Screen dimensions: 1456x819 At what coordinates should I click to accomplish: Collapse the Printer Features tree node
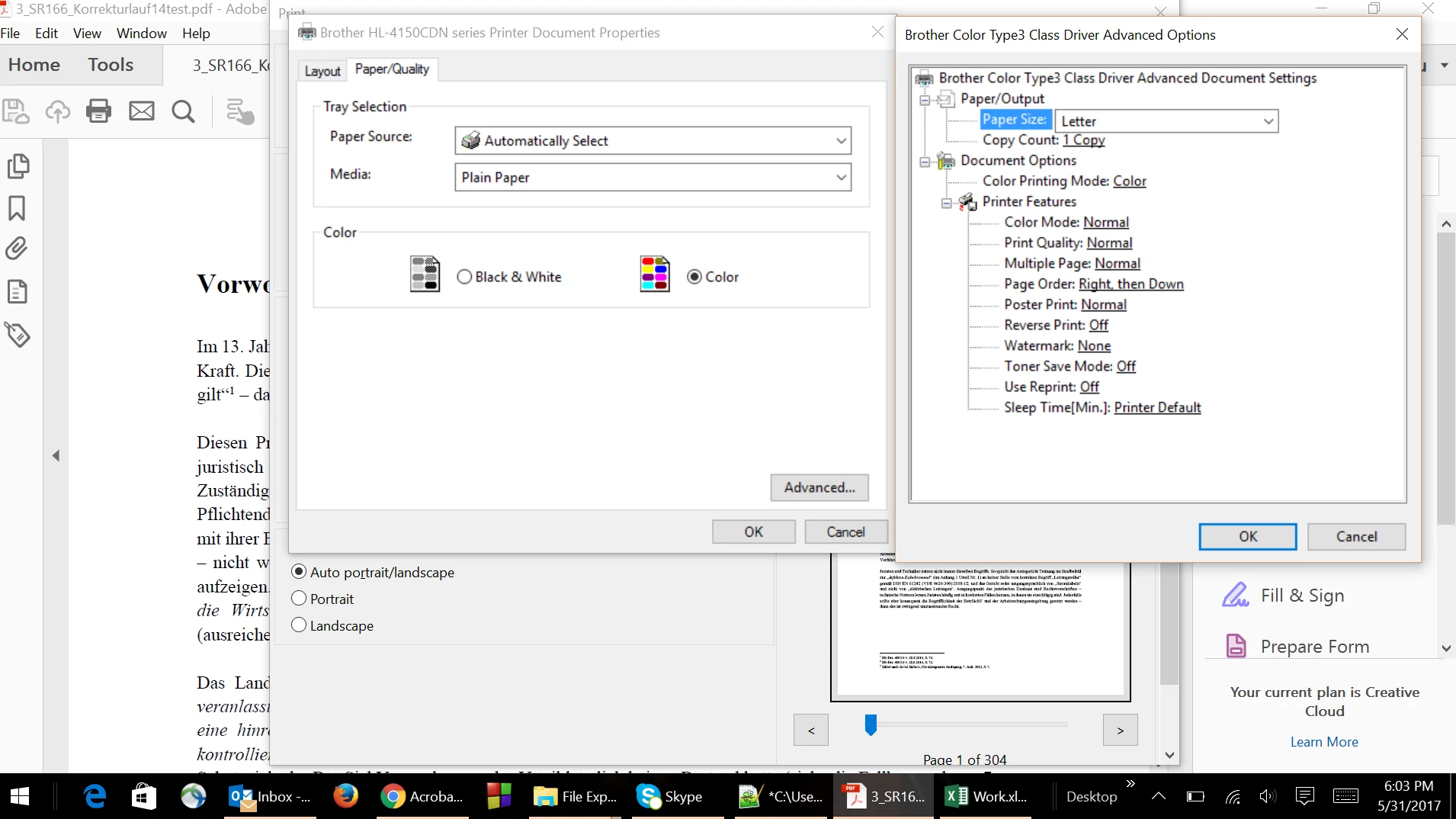(x=946, y=203)
